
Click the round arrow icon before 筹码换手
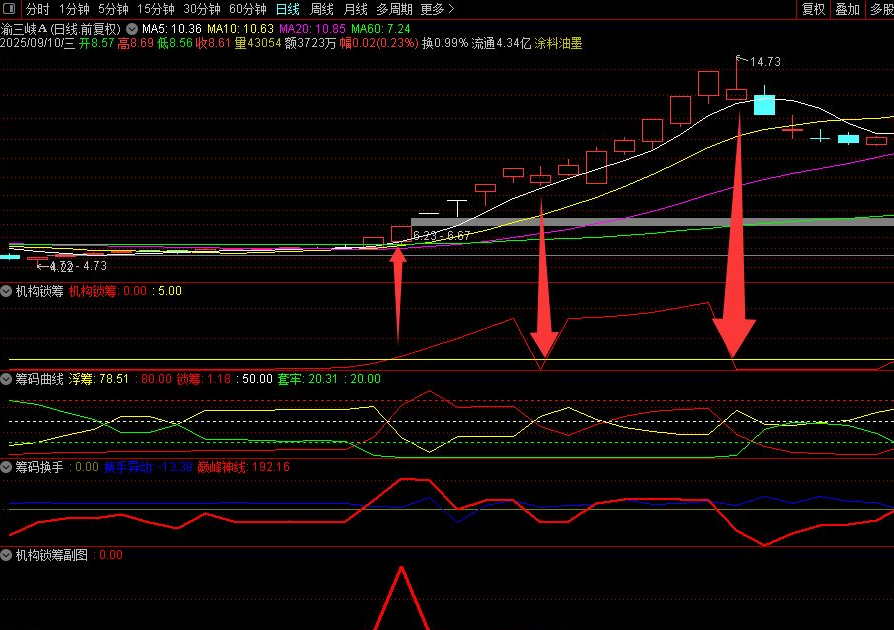pos(7,466)
